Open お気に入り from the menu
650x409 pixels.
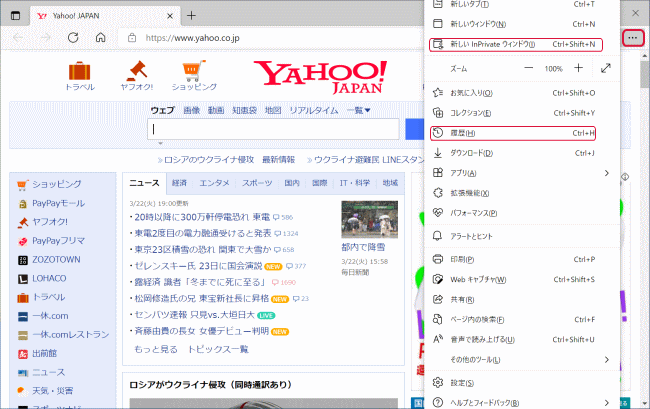(x=521, y=93)
